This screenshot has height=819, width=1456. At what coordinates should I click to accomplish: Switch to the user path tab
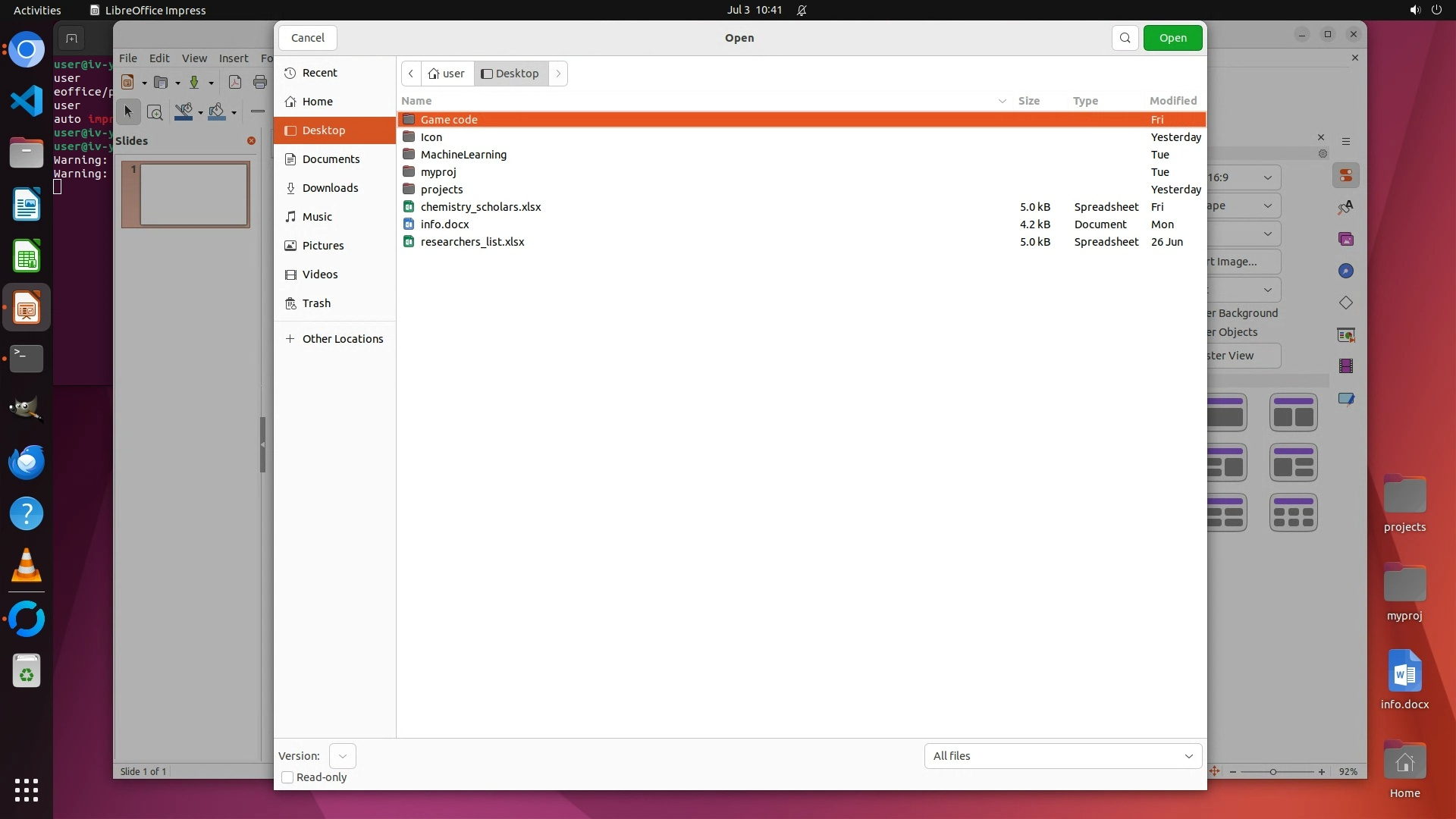tap(447, 74)
